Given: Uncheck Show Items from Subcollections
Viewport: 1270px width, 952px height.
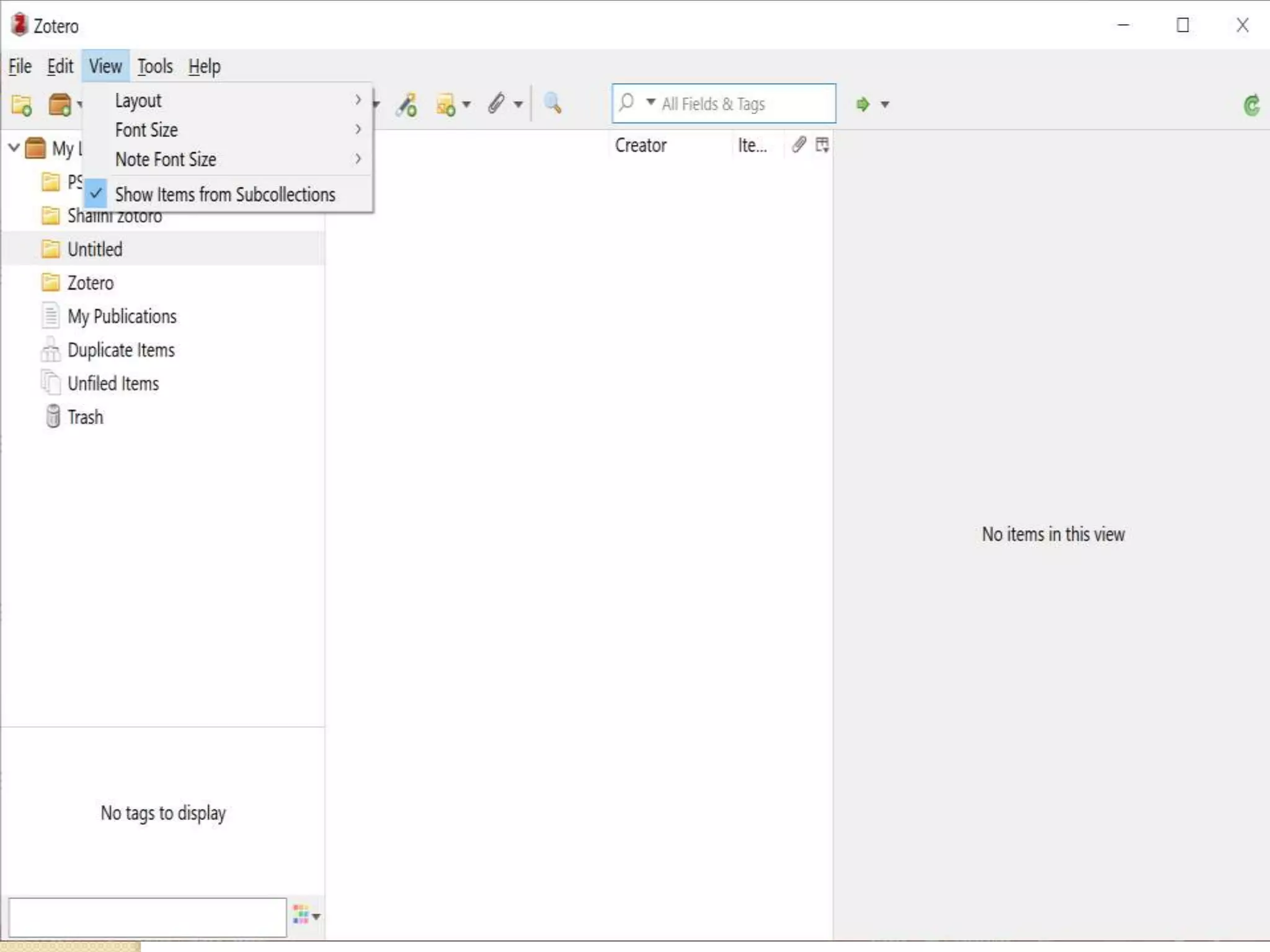Looking at the screenshot, I should (224, 195).
